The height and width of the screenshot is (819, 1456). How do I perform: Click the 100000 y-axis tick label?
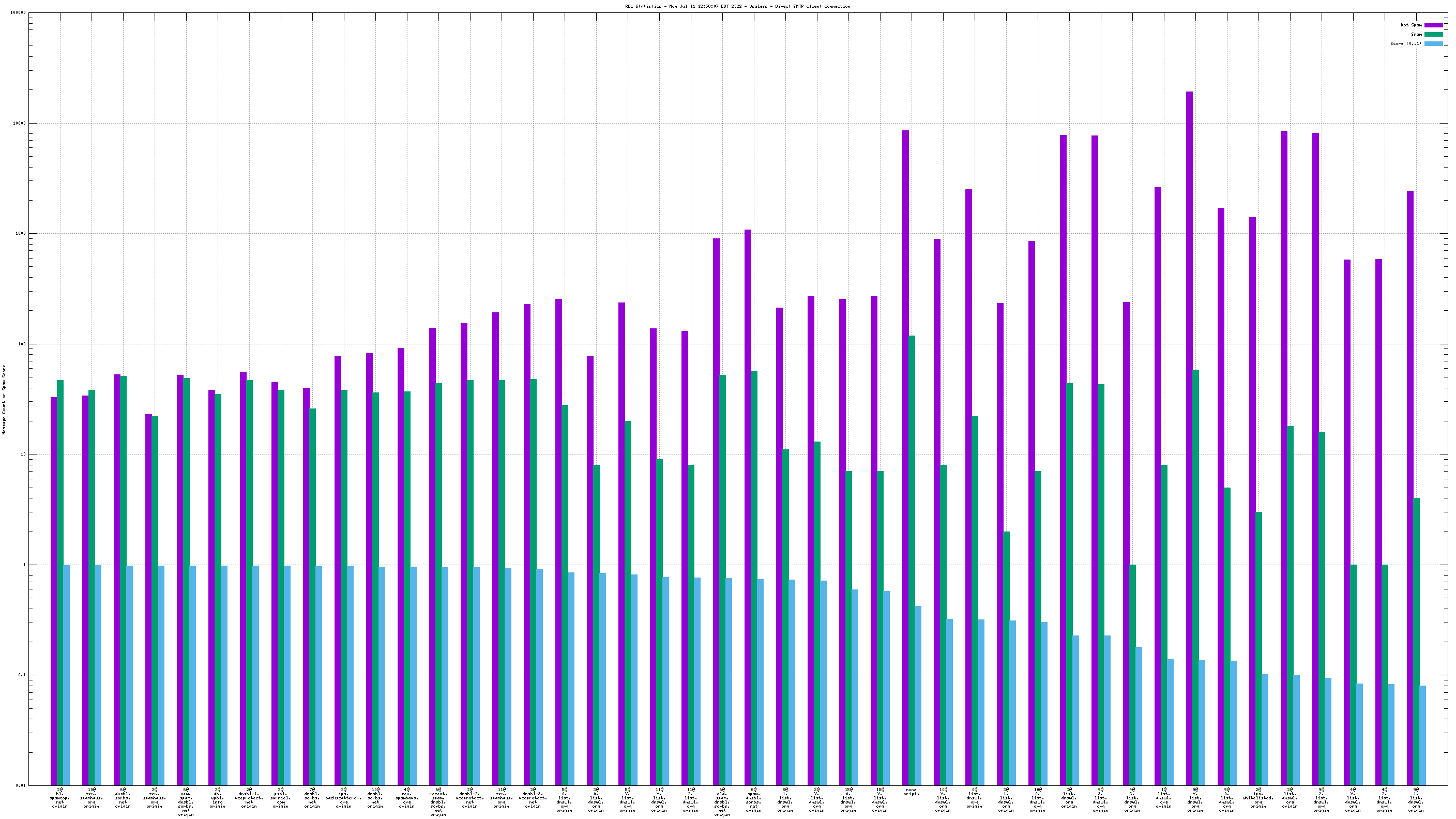pos(18,13)
